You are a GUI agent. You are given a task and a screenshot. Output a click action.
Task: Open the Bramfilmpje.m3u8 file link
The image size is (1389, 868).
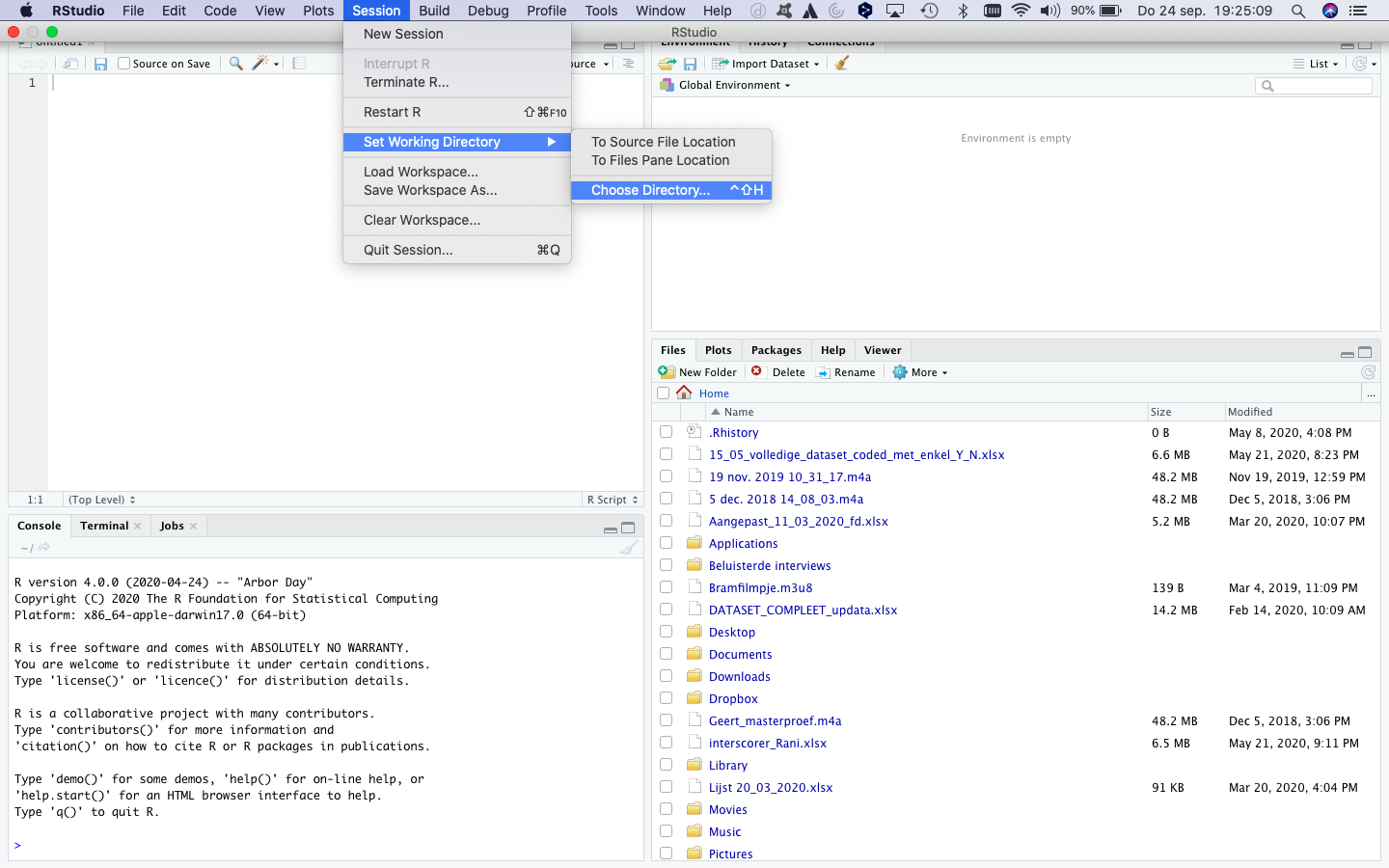click(x=760, y=587)
